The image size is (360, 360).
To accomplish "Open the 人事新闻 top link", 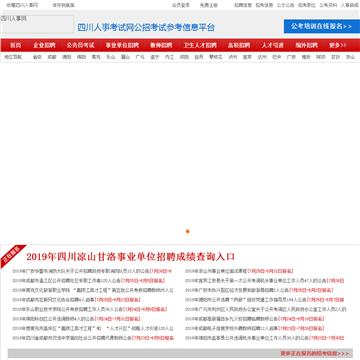I will (350, 5).
